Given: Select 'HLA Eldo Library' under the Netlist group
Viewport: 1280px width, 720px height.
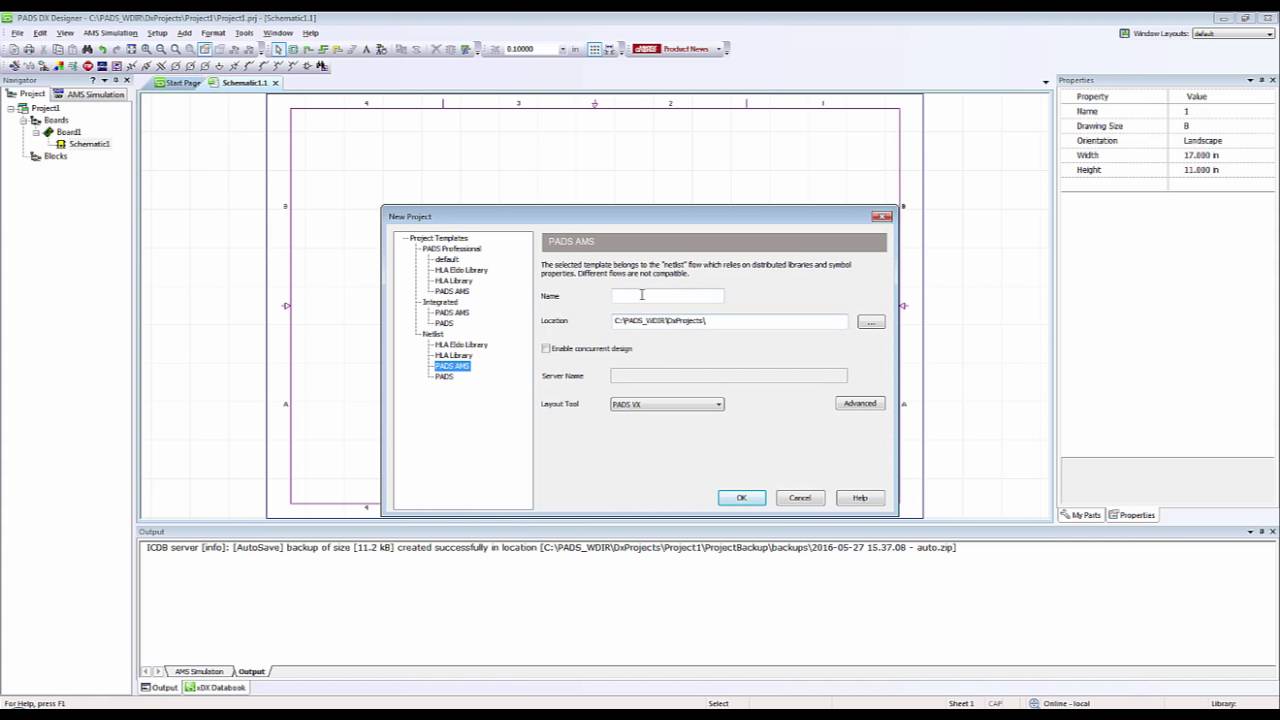Looking at the screenshot, I should 461,345.
